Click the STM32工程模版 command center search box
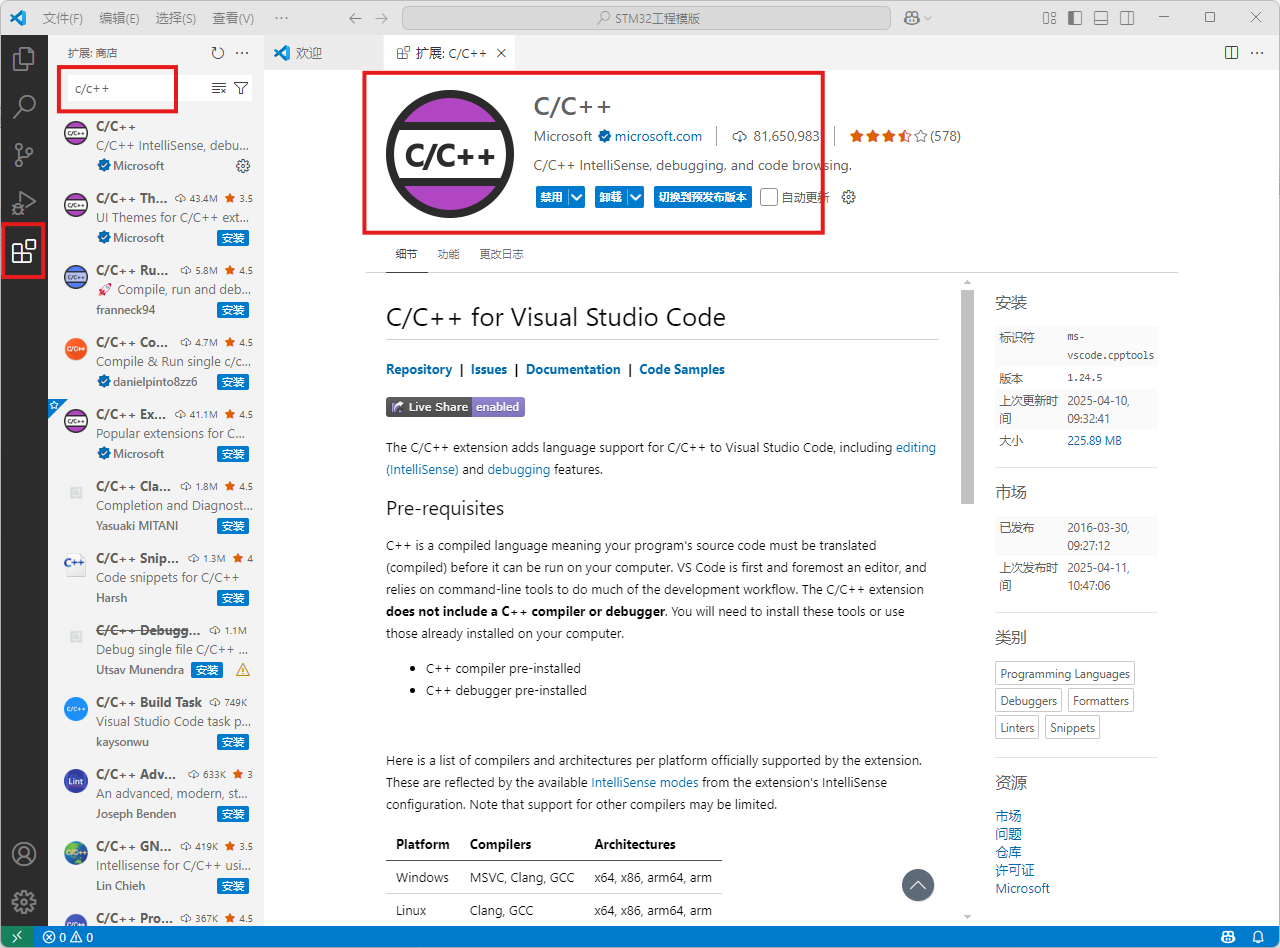 coord(646,18)
